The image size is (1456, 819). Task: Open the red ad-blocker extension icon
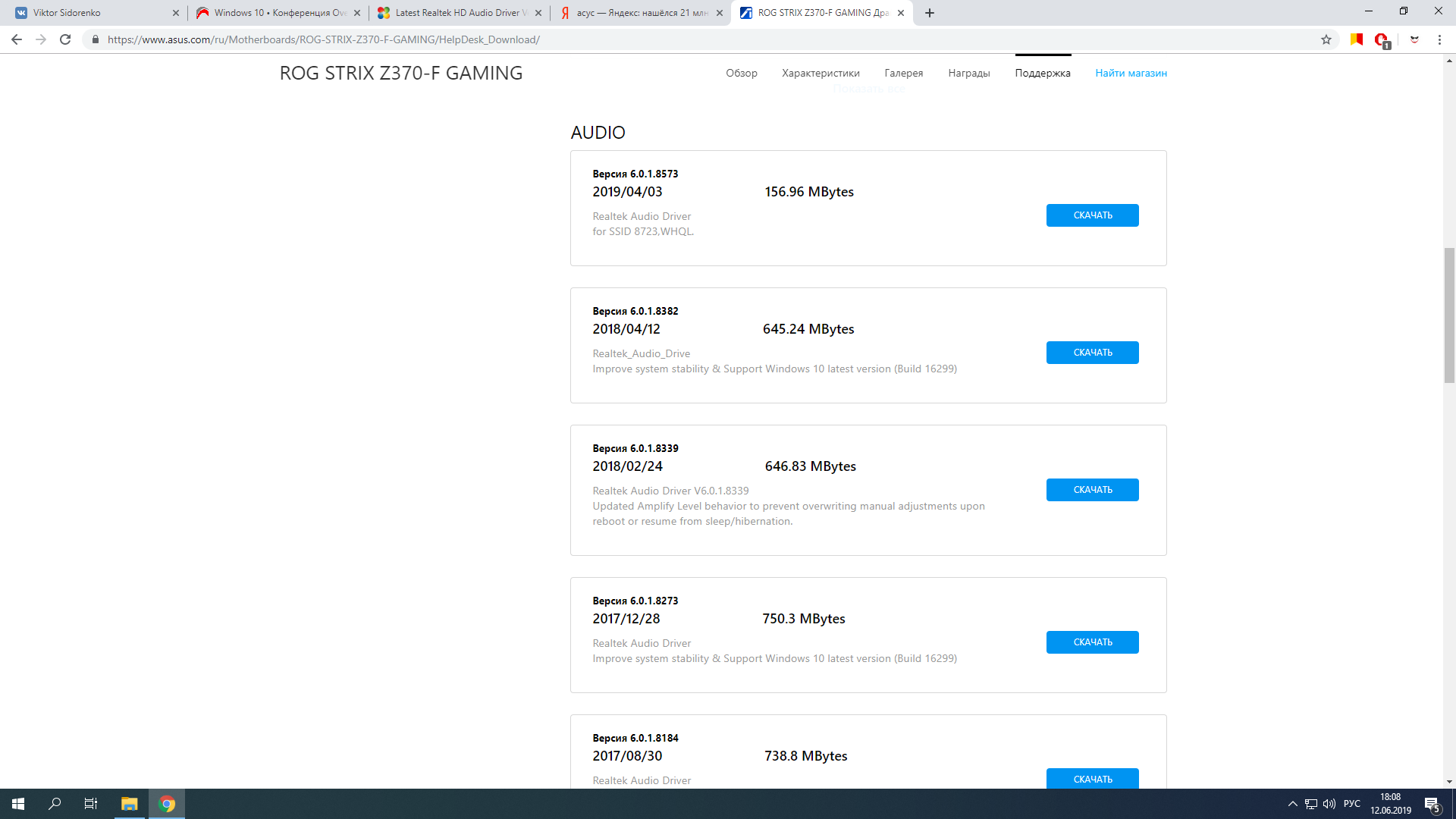1381,39
